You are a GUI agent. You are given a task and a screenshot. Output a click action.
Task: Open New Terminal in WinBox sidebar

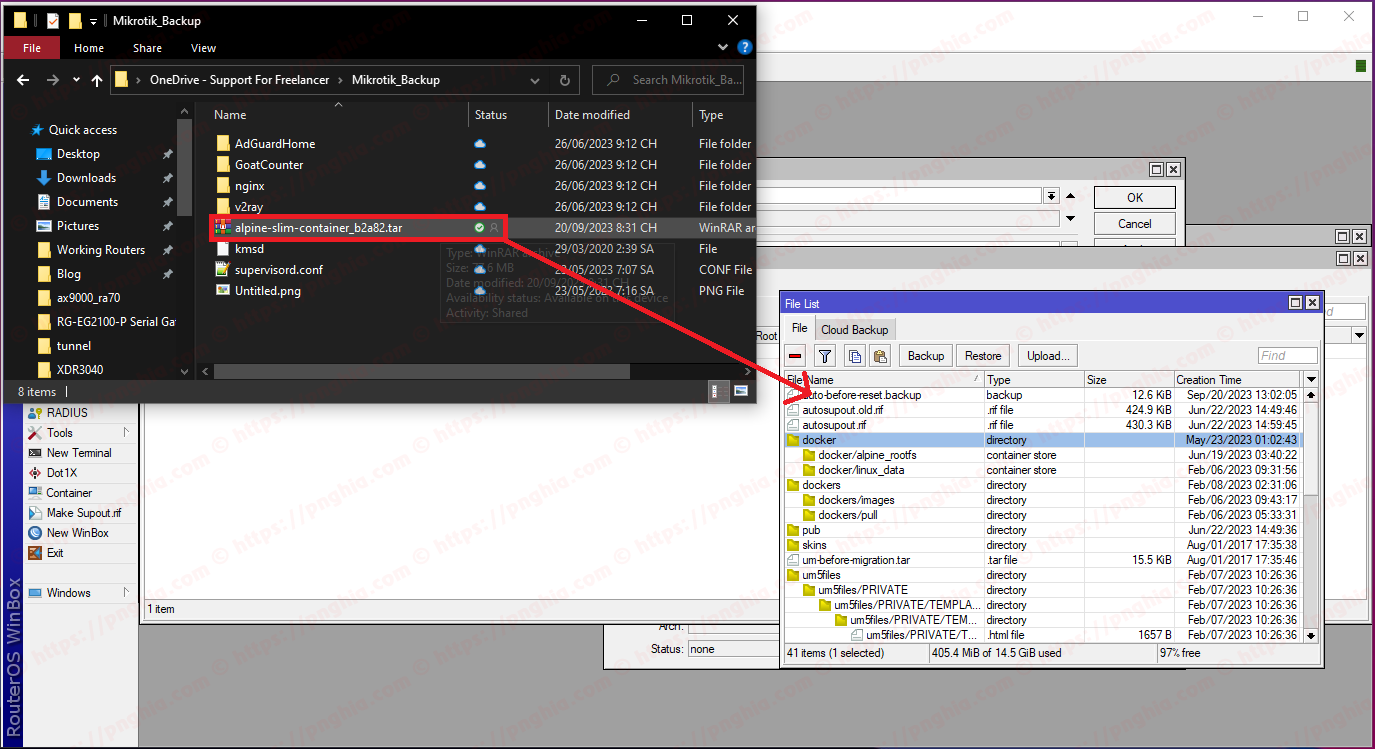(79, 453)
